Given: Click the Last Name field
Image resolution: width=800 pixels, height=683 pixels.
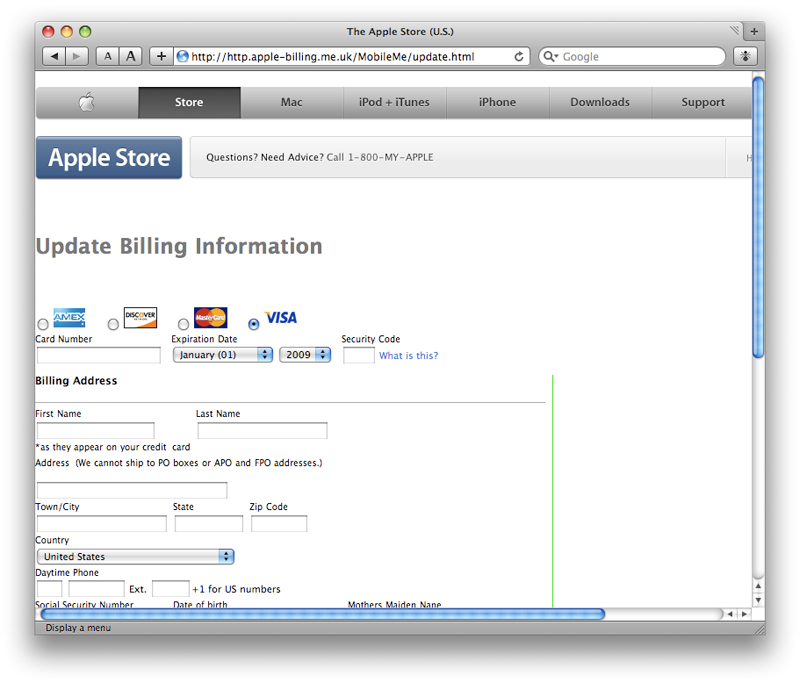Looking at the screenshot, I should pyautogui.click(x=262, y=431).
